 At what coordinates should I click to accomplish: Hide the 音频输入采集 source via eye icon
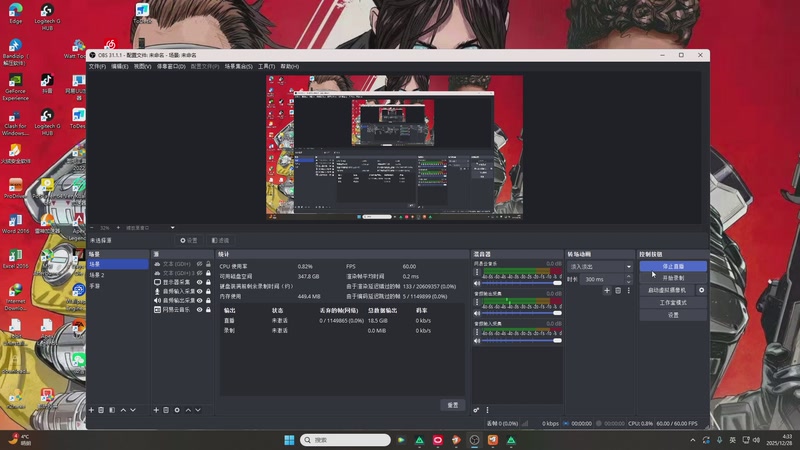tap(199, 291)
